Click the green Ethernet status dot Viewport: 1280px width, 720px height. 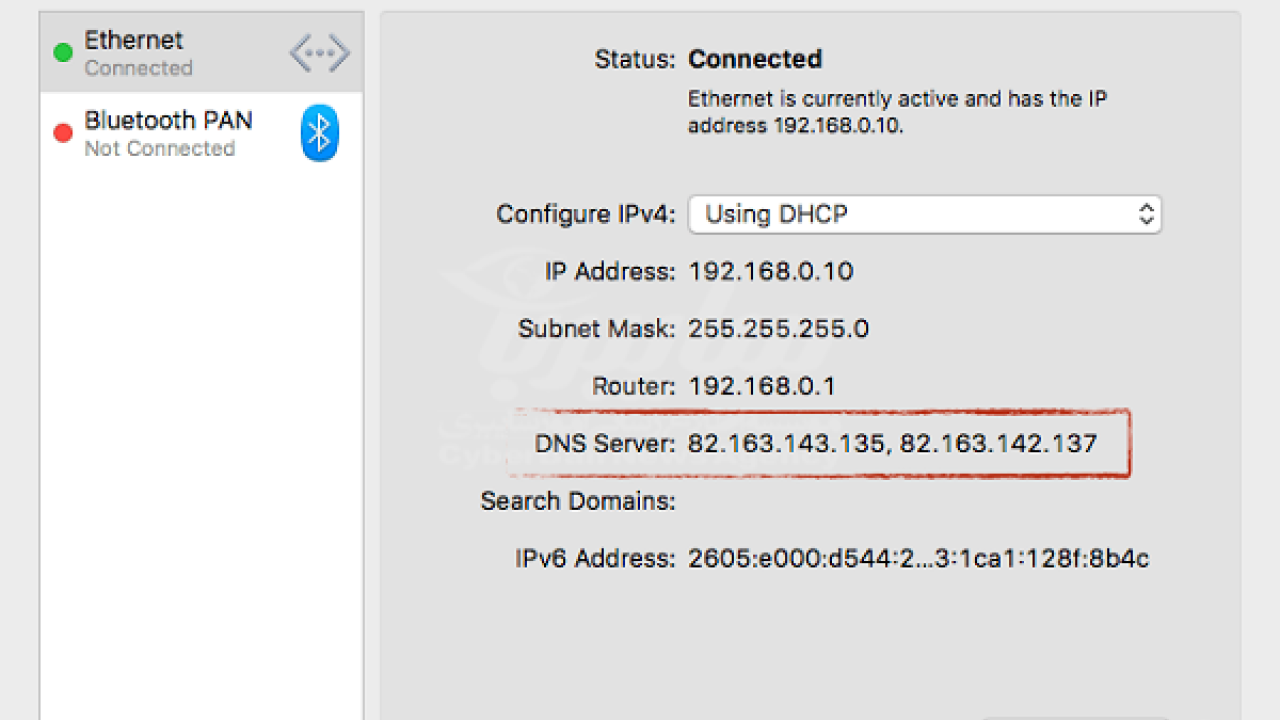pos(63,53)
